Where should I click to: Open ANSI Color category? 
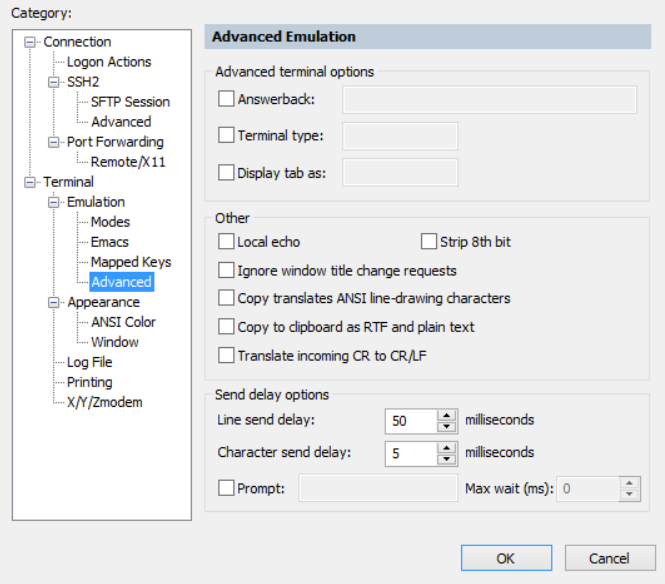click(x=123, y=322)
